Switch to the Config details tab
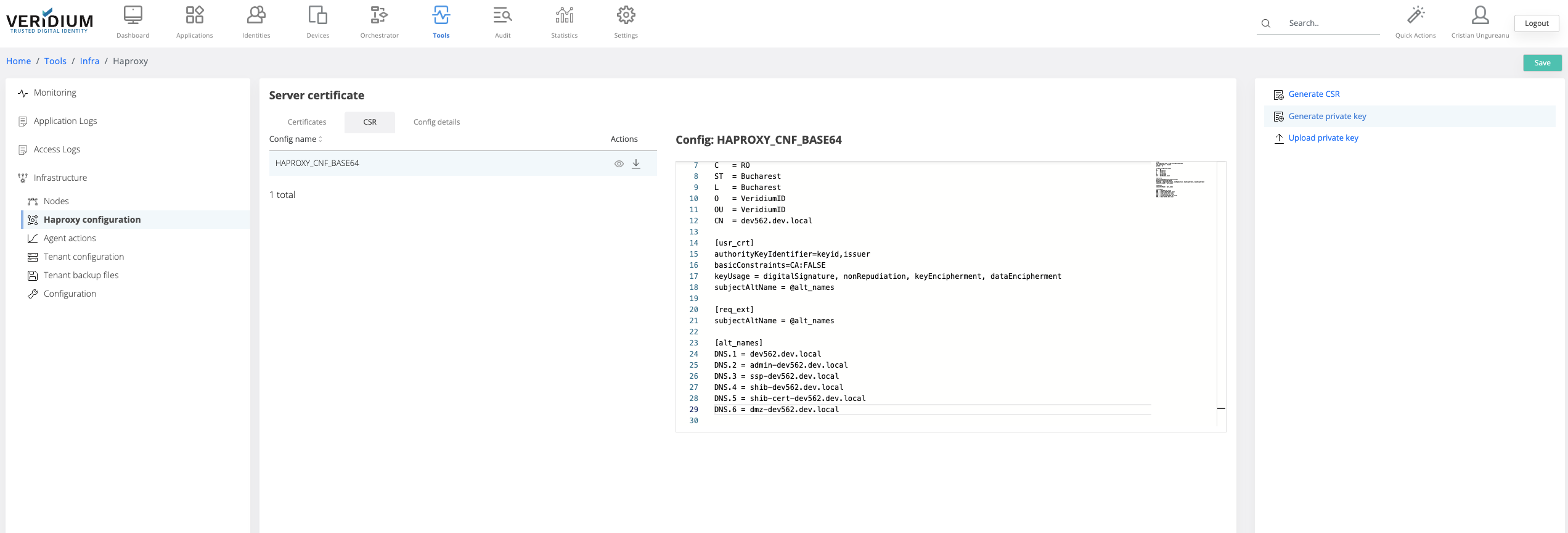 tap(436, 122)
